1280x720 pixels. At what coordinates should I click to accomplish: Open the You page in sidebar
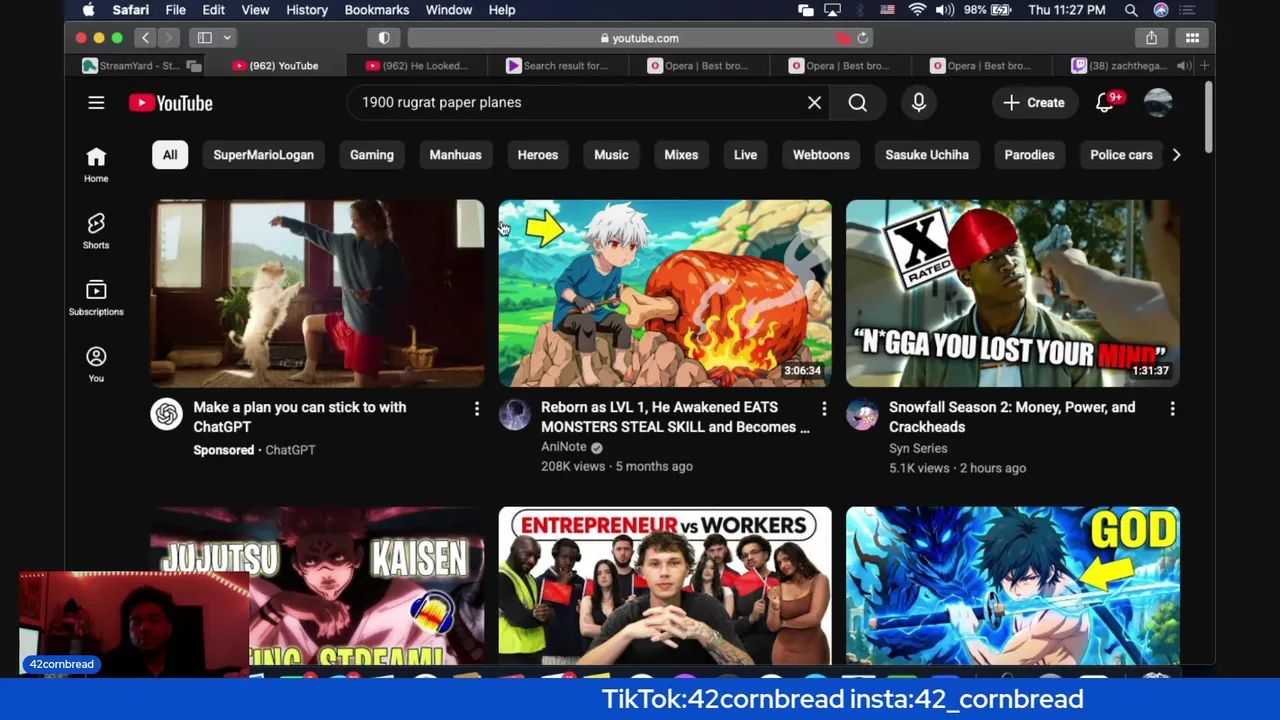pos(96,364)
